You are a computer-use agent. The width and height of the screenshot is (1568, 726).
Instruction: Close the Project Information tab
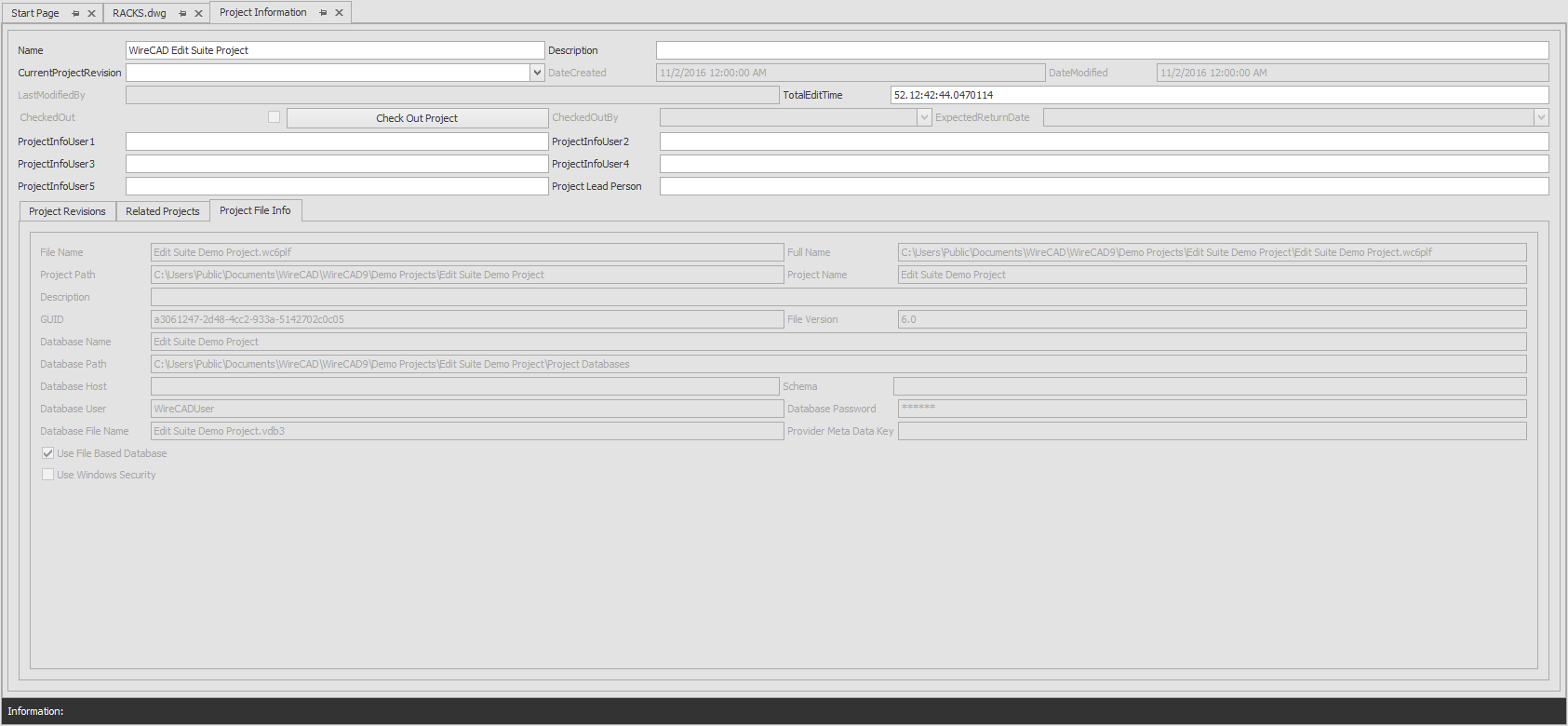point(339,12)
